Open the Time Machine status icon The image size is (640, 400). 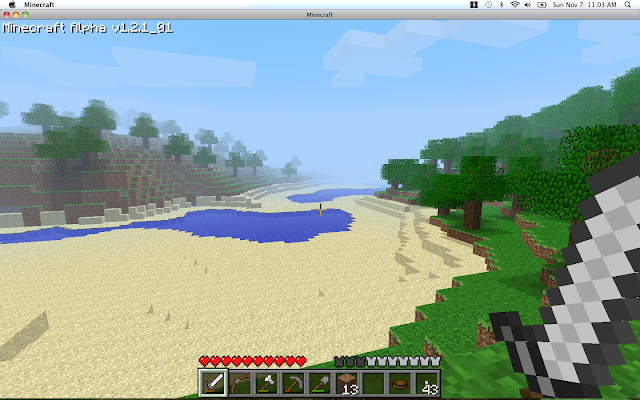point(488,4)
